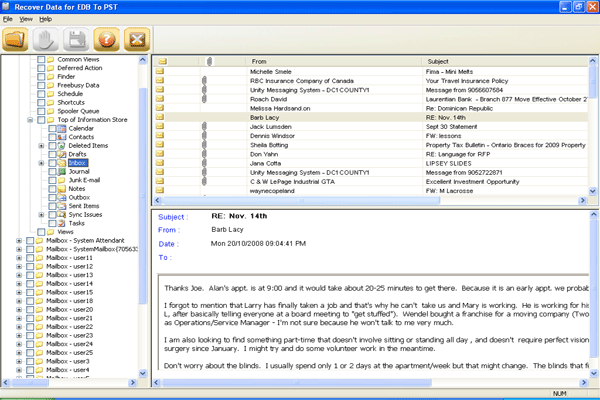
Task: Open the File menu
Action: pos(8,19)
